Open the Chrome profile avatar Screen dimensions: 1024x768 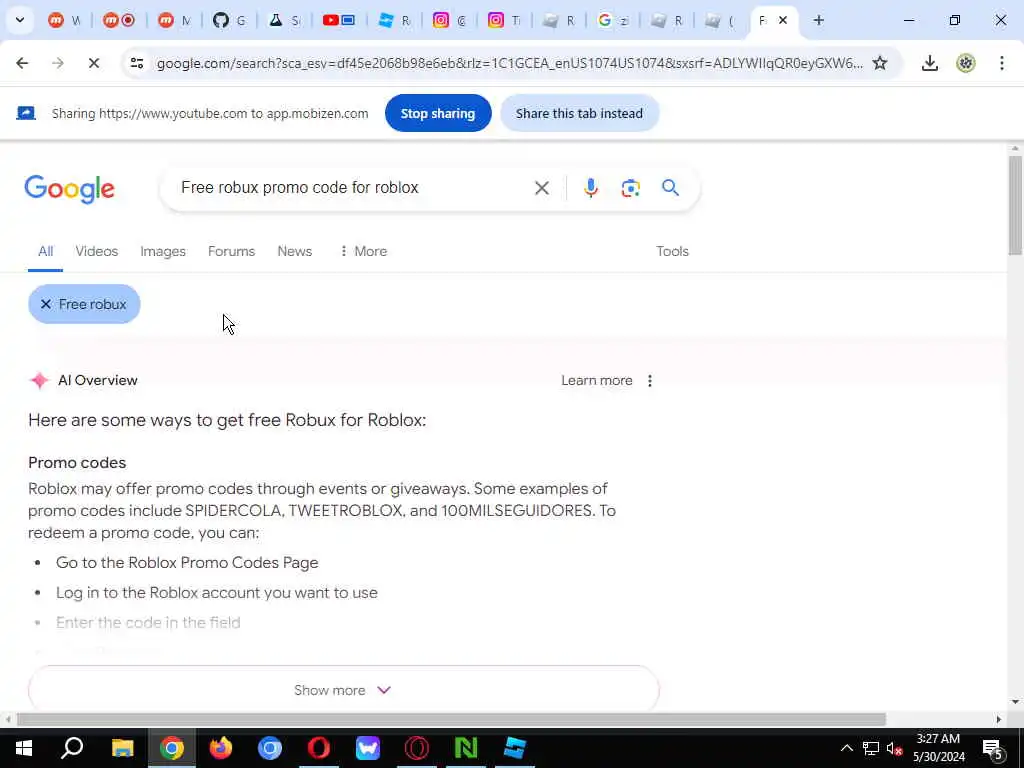click(x=966, y=63)
